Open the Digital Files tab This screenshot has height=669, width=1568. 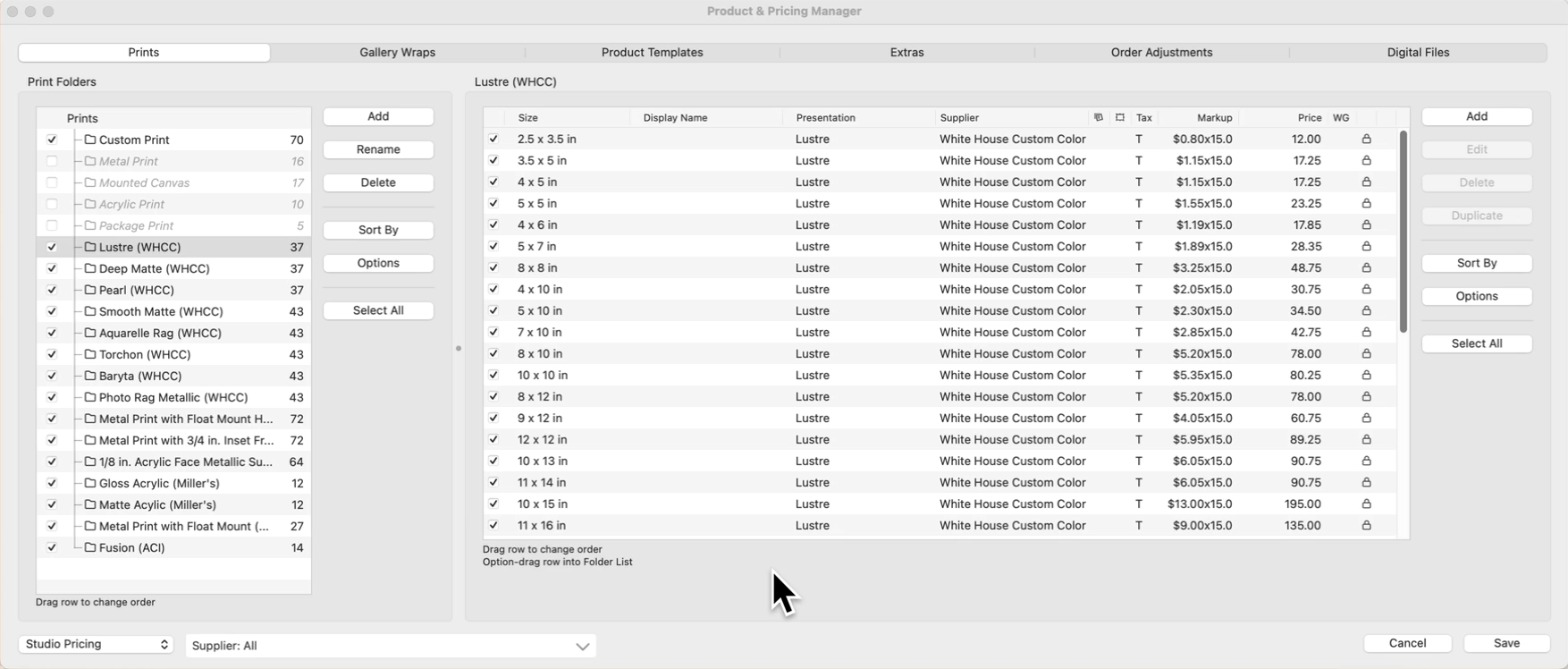coord(1418,53)
